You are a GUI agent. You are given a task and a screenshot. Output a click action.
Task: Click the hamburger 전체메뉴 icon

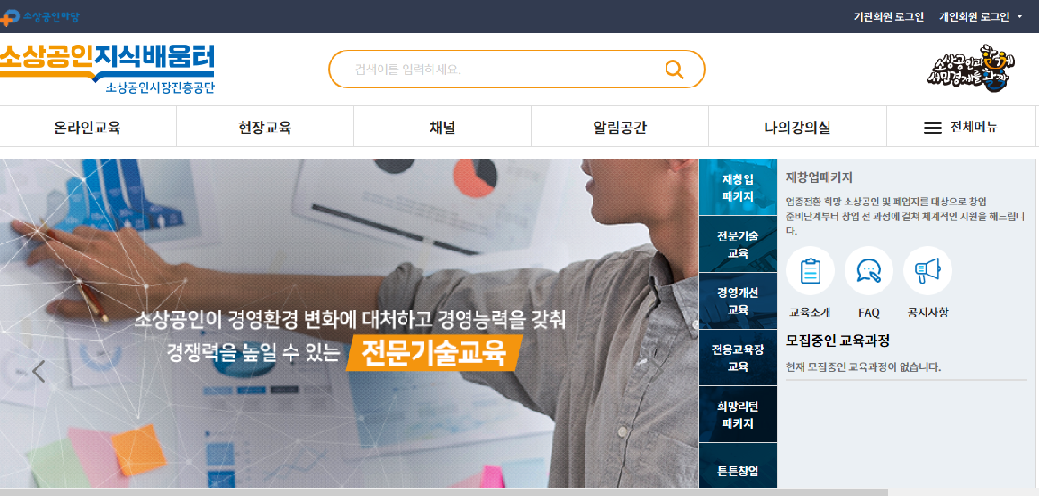(932, 128)
